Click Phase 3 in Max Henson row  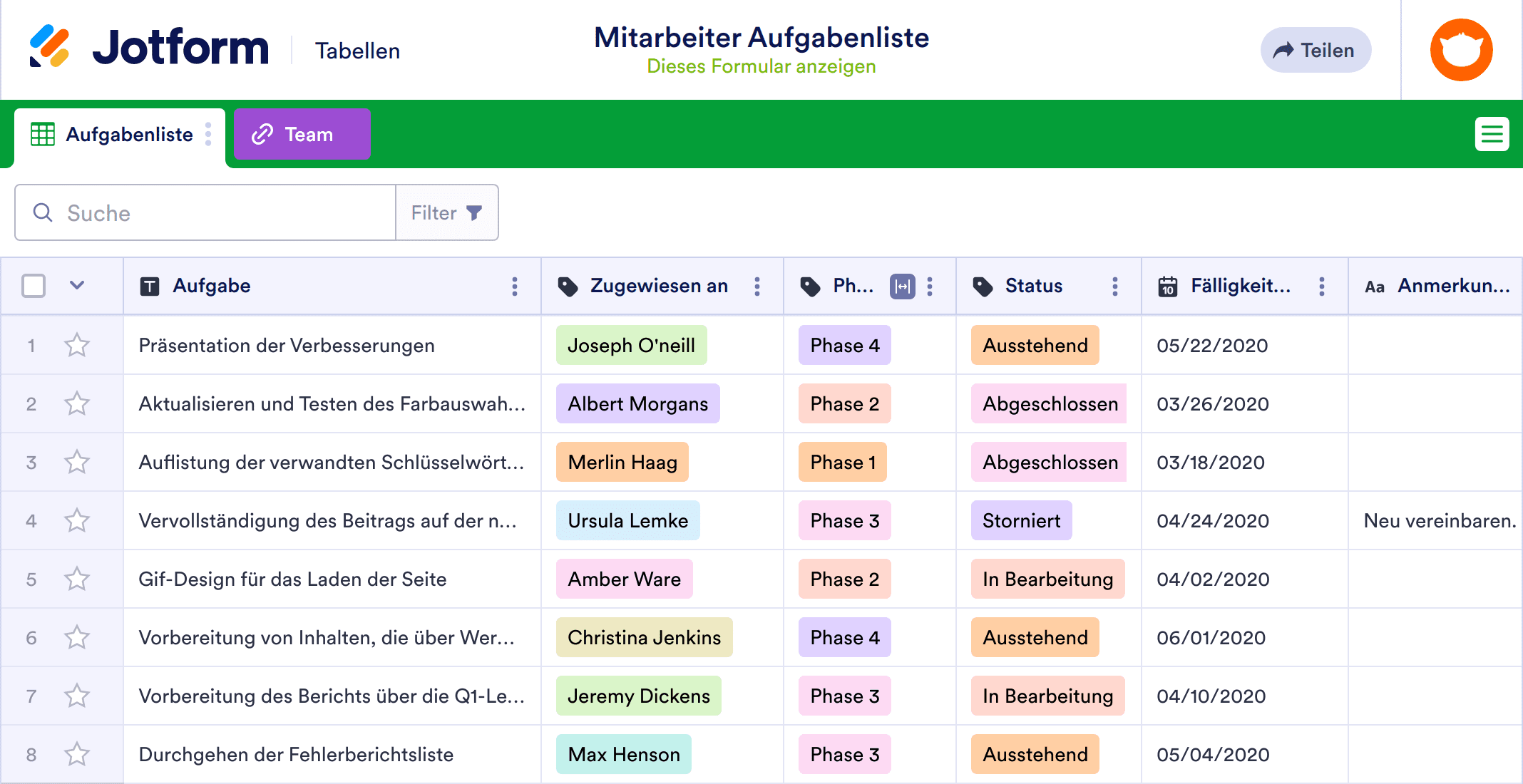[844, 755]
